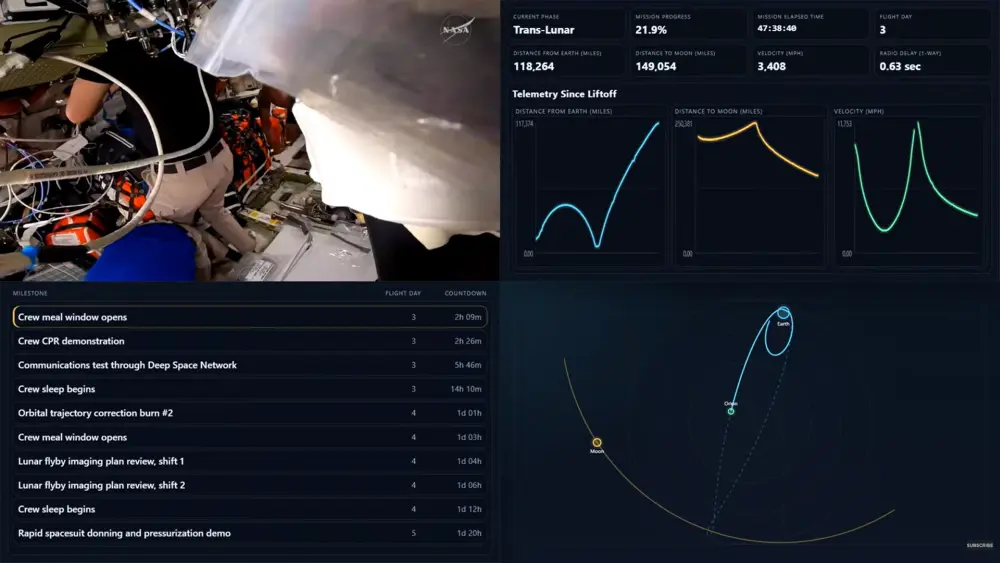
Task: Select the Moon marker on trajectory map
Action: click(x=597, y=442)
